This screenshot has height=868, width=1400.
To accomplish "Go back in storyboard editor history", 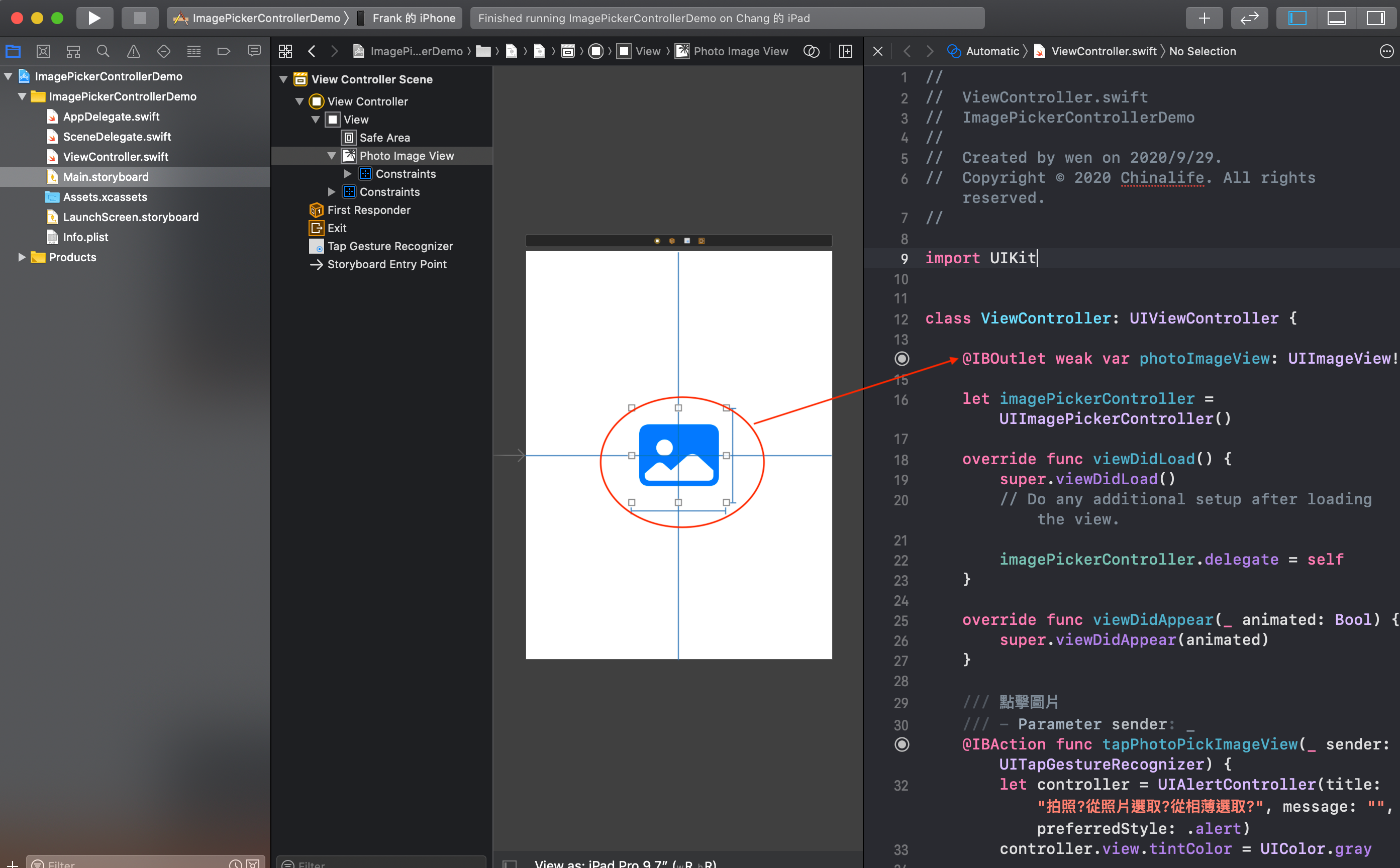I will click(x=312, y=51).
